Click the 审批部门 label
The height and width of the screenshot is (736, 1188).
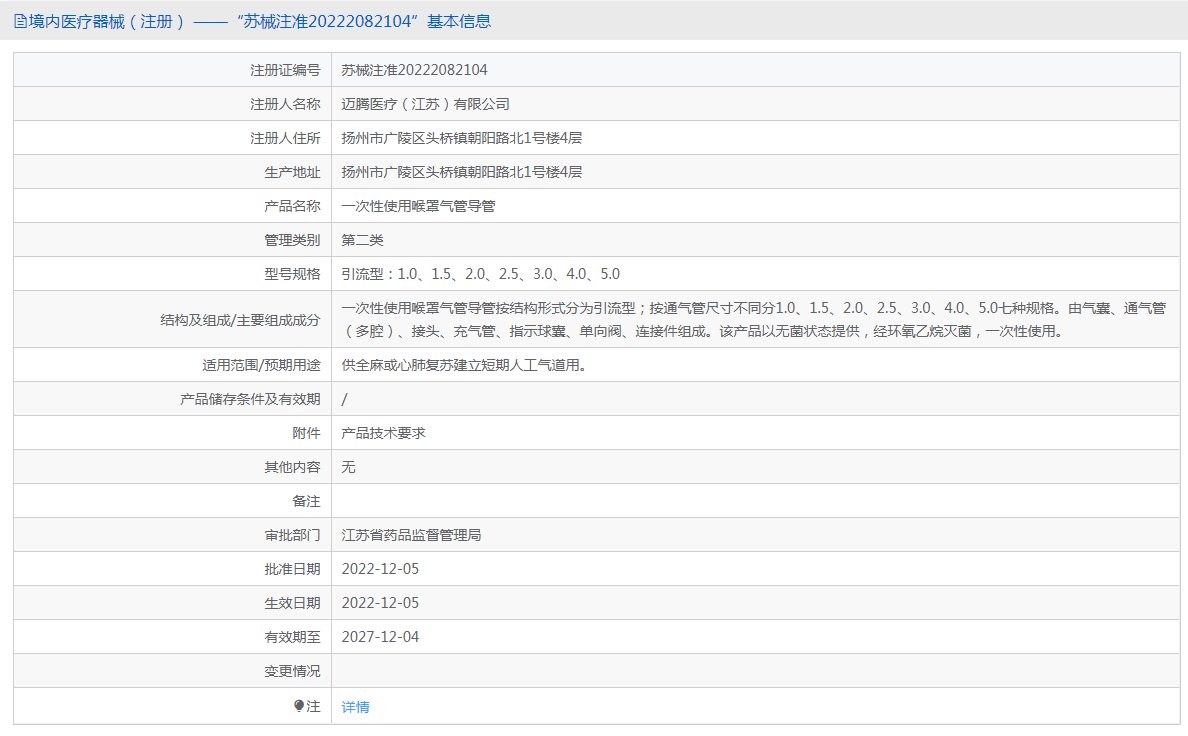tap(292, 535)
